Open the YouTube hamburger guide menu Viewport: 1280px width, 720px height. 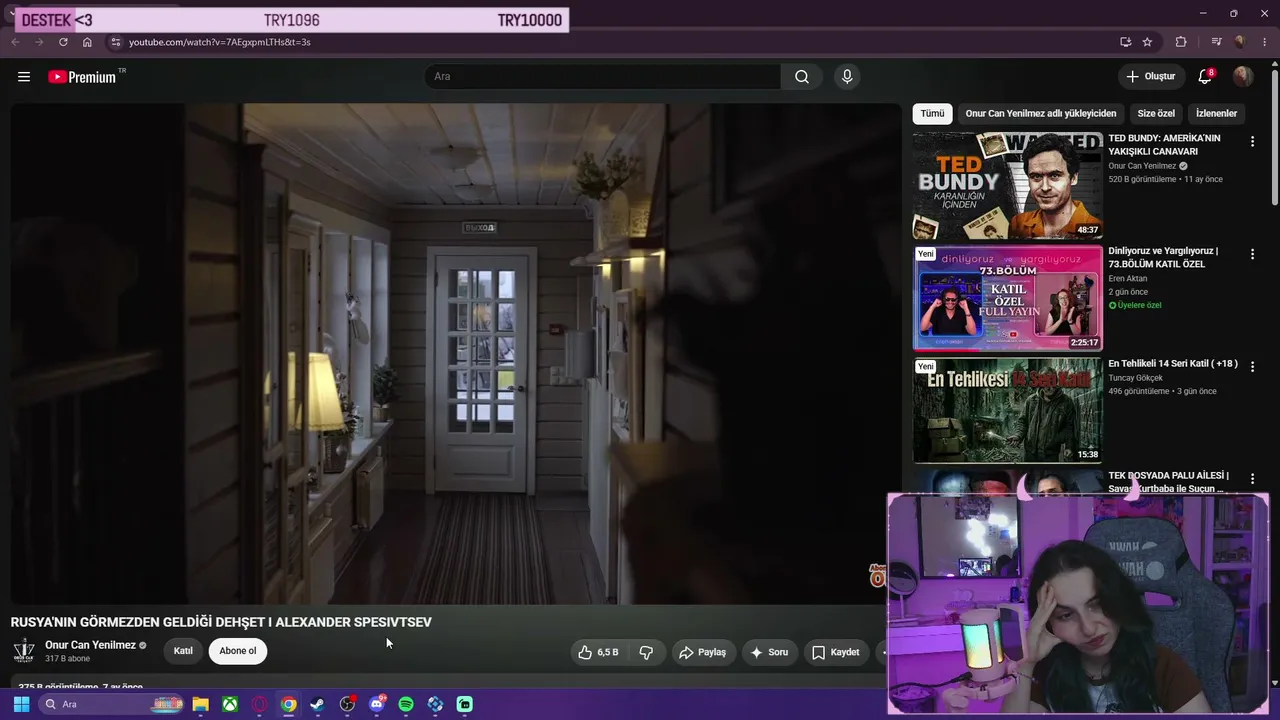(24, 77)
